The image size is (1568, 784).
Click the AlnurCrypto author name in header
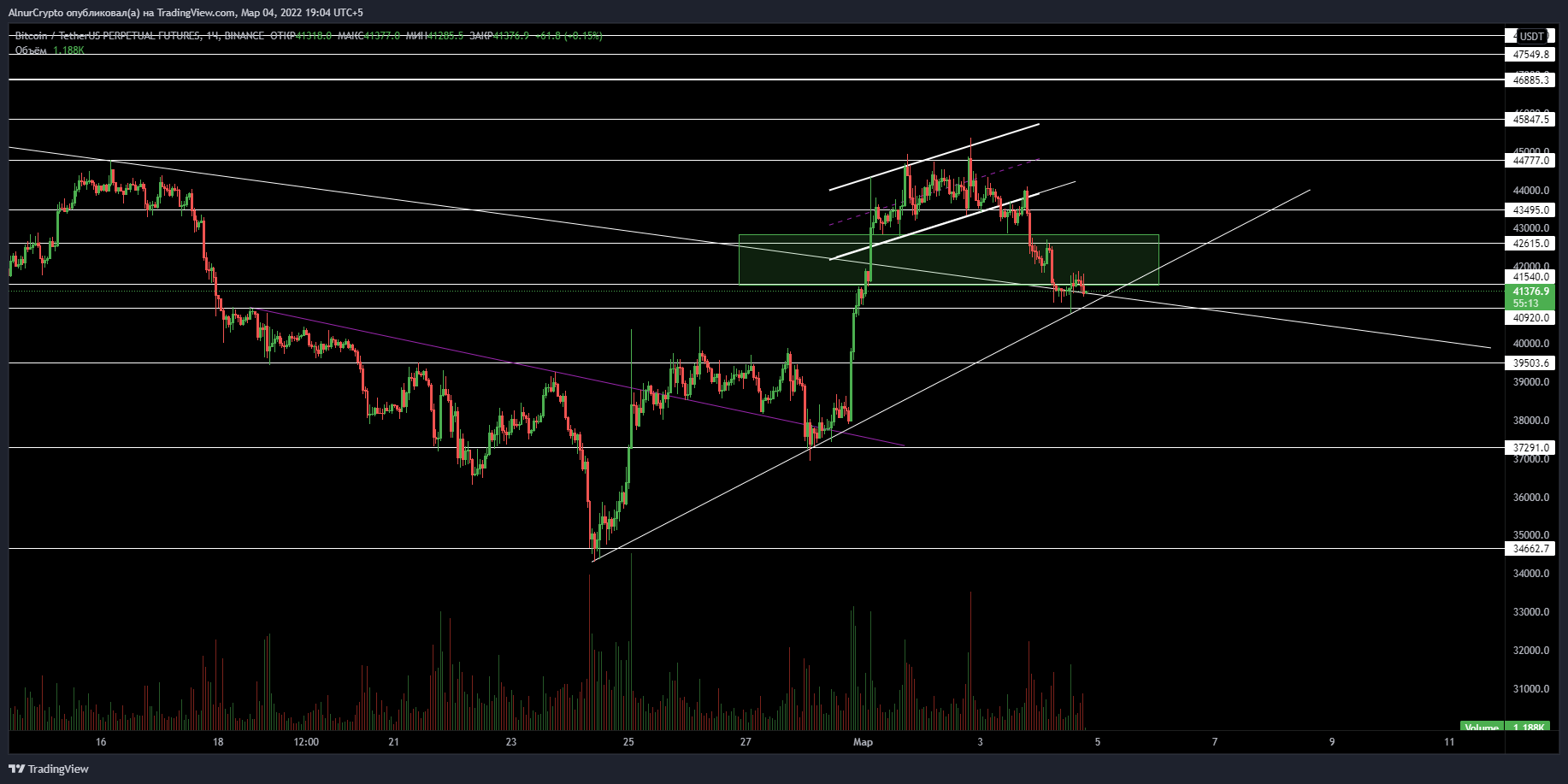click(x=35, y=13)
